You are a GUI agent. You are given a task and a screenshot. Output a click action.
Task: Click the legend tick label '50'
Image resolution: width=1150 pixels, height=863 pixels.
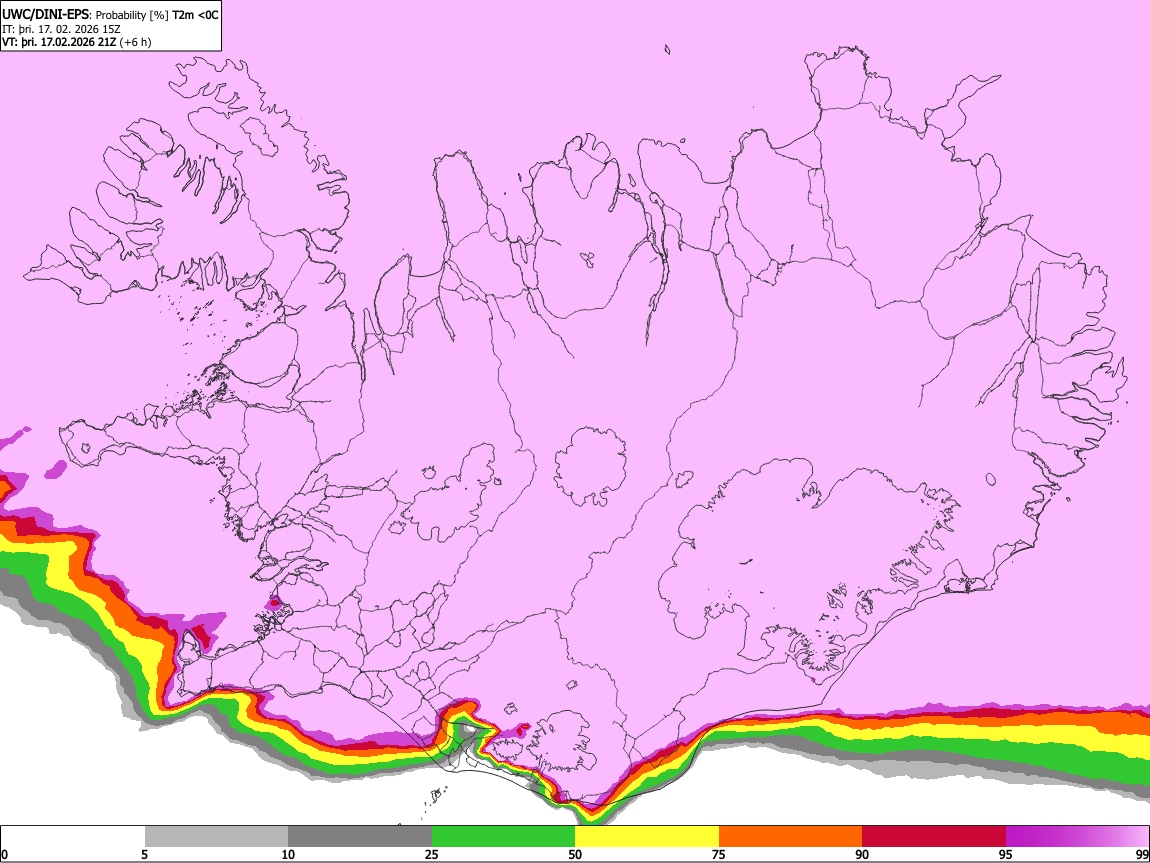tap(575, 854)
